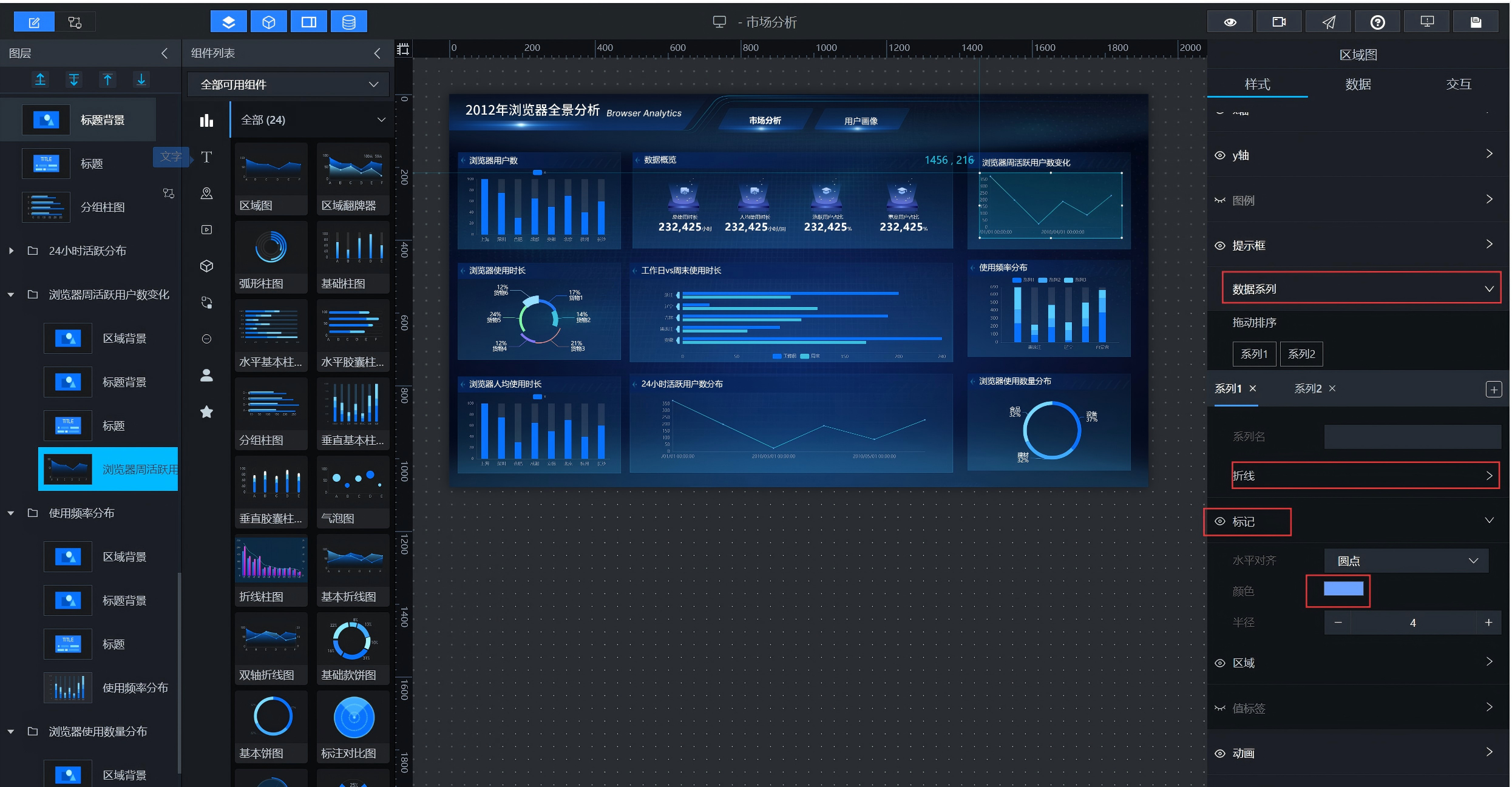Open 全部可用组件 dropdown
The height and width of the screenshot is (787, 1512).
click(288, 84)
